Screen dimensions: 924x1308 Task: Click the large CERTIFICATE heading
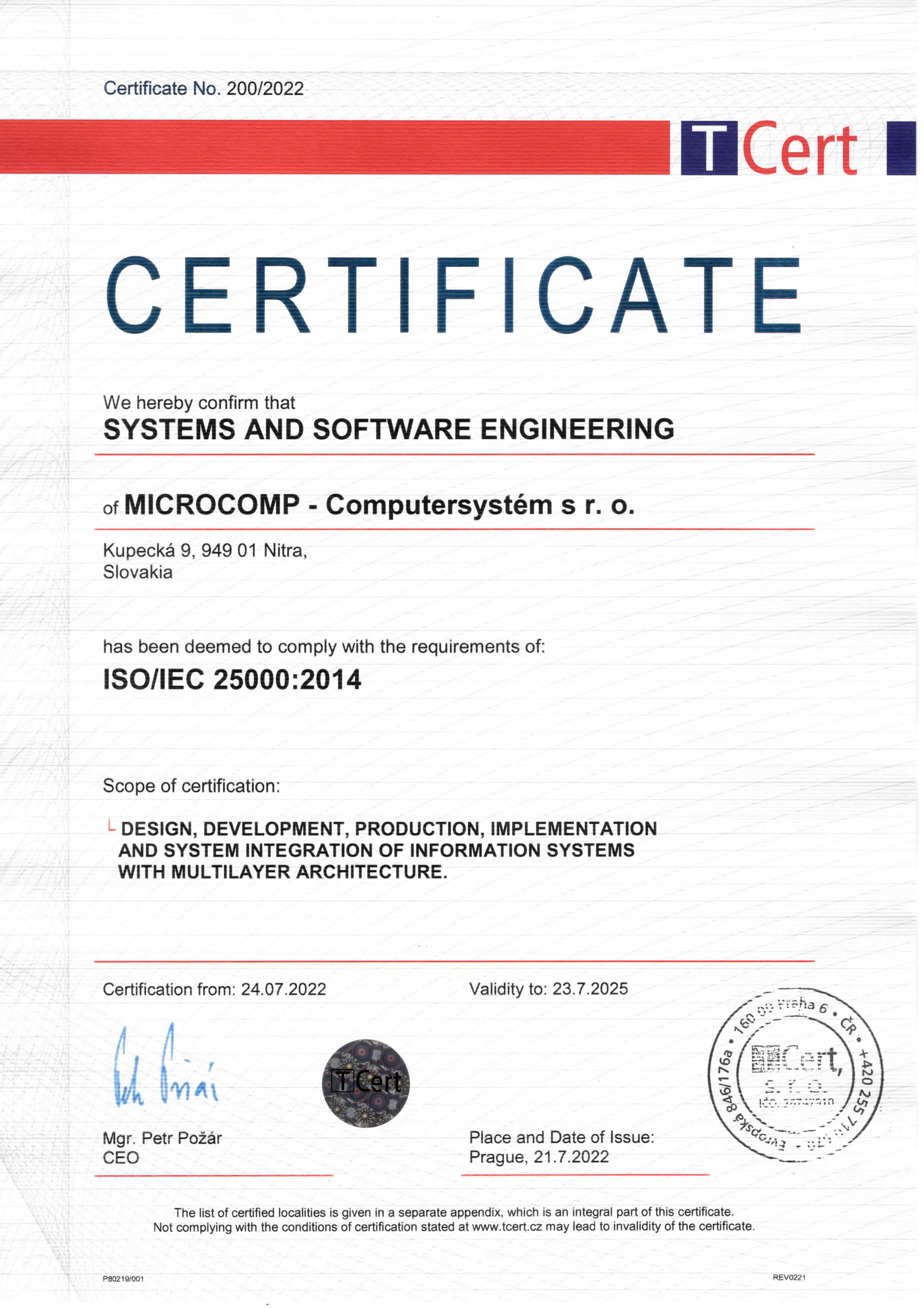point(453,294)
